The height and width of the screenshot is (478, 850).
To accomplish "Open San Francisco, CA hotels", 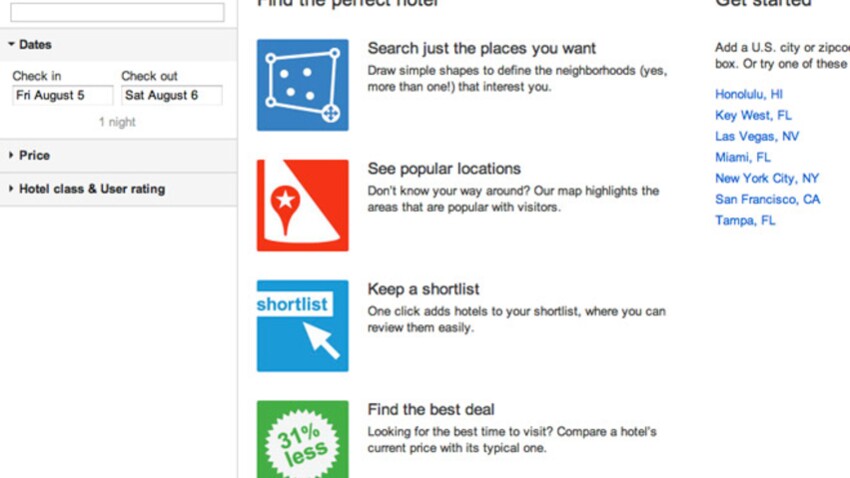I will click(768, 199).
